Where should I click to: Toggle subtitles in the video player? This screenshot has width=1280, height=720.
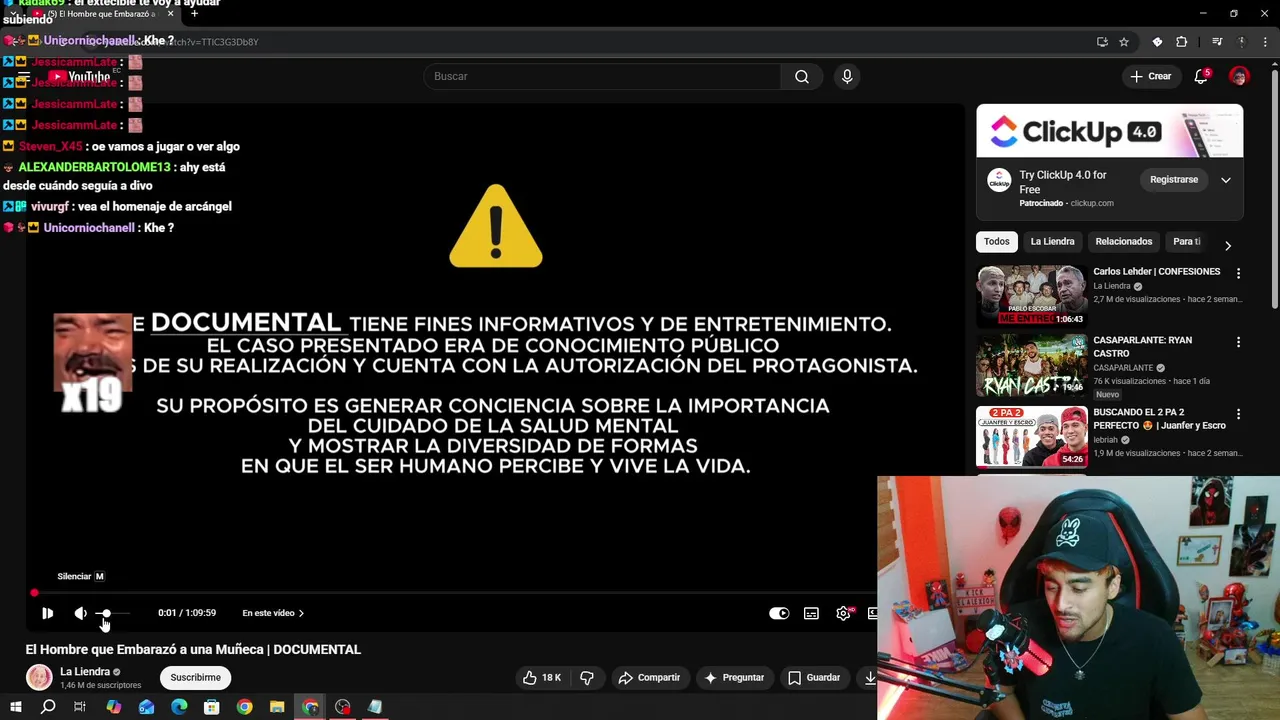pyautogui.click(x=811, y=613)
